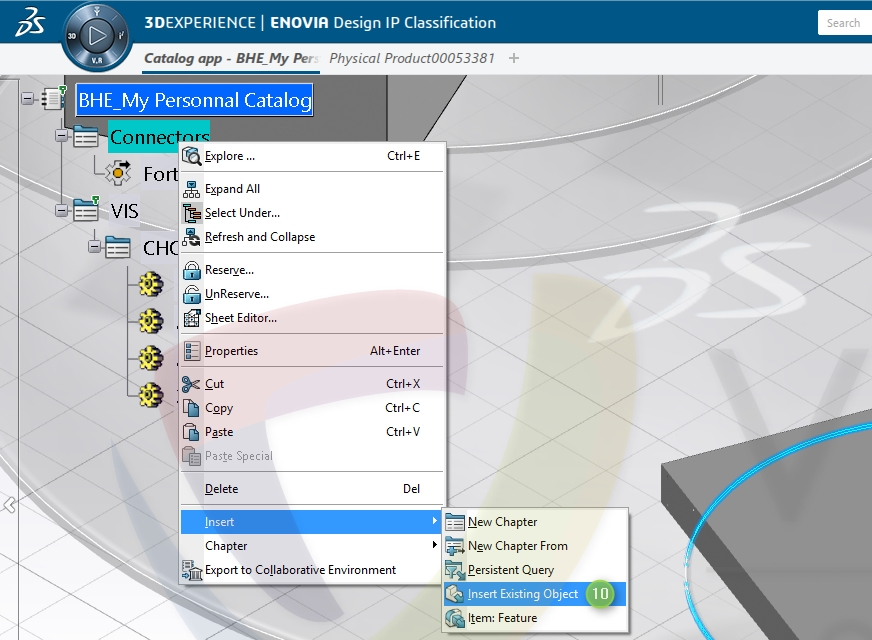Choose Explore from the context menu
This screenshot has height=640, width=872.
(312, 156)
